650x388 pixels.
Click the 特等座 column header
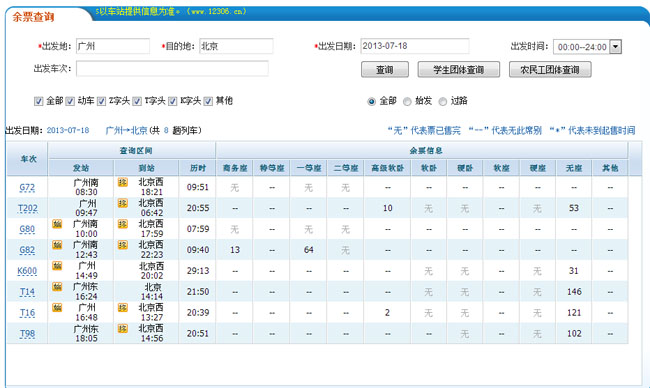(x=272, y=168)
